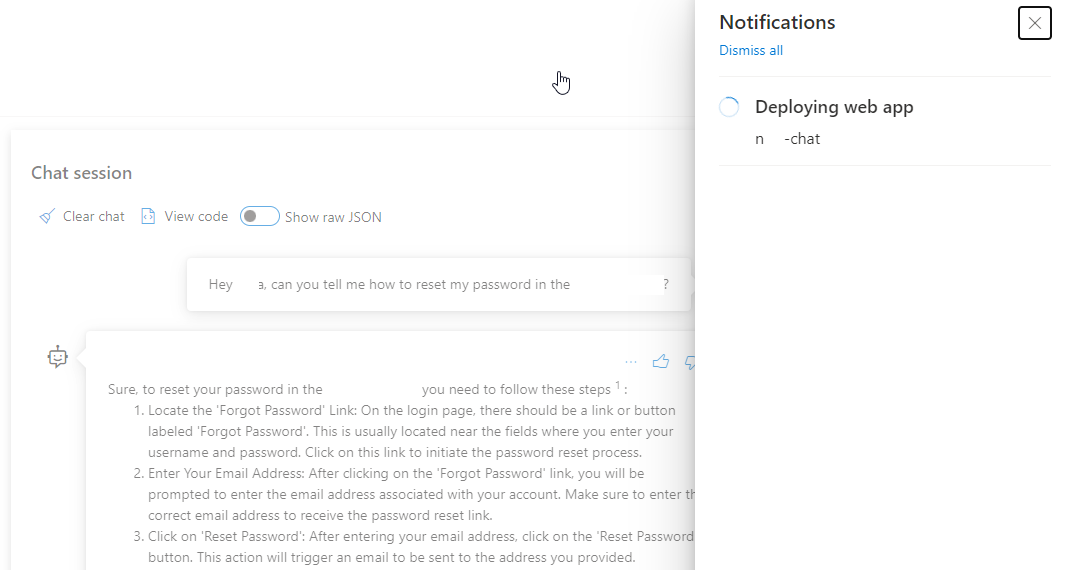Screen dimensions: 1066x570
Task: Click the user message about resetting password
Action: [439, 284]
